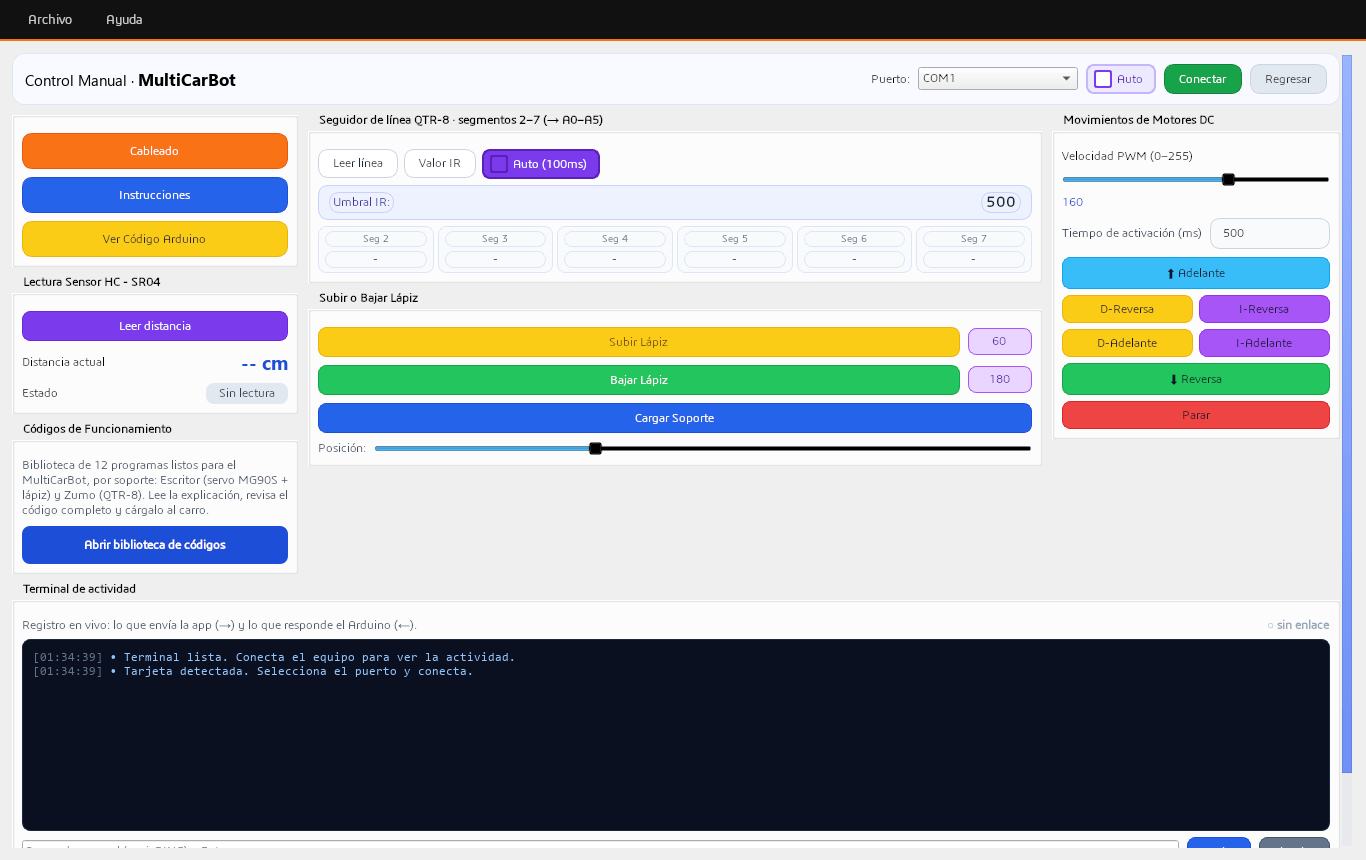Open the Ayuda menu
1366x860 pixels.
coord(124,19)
